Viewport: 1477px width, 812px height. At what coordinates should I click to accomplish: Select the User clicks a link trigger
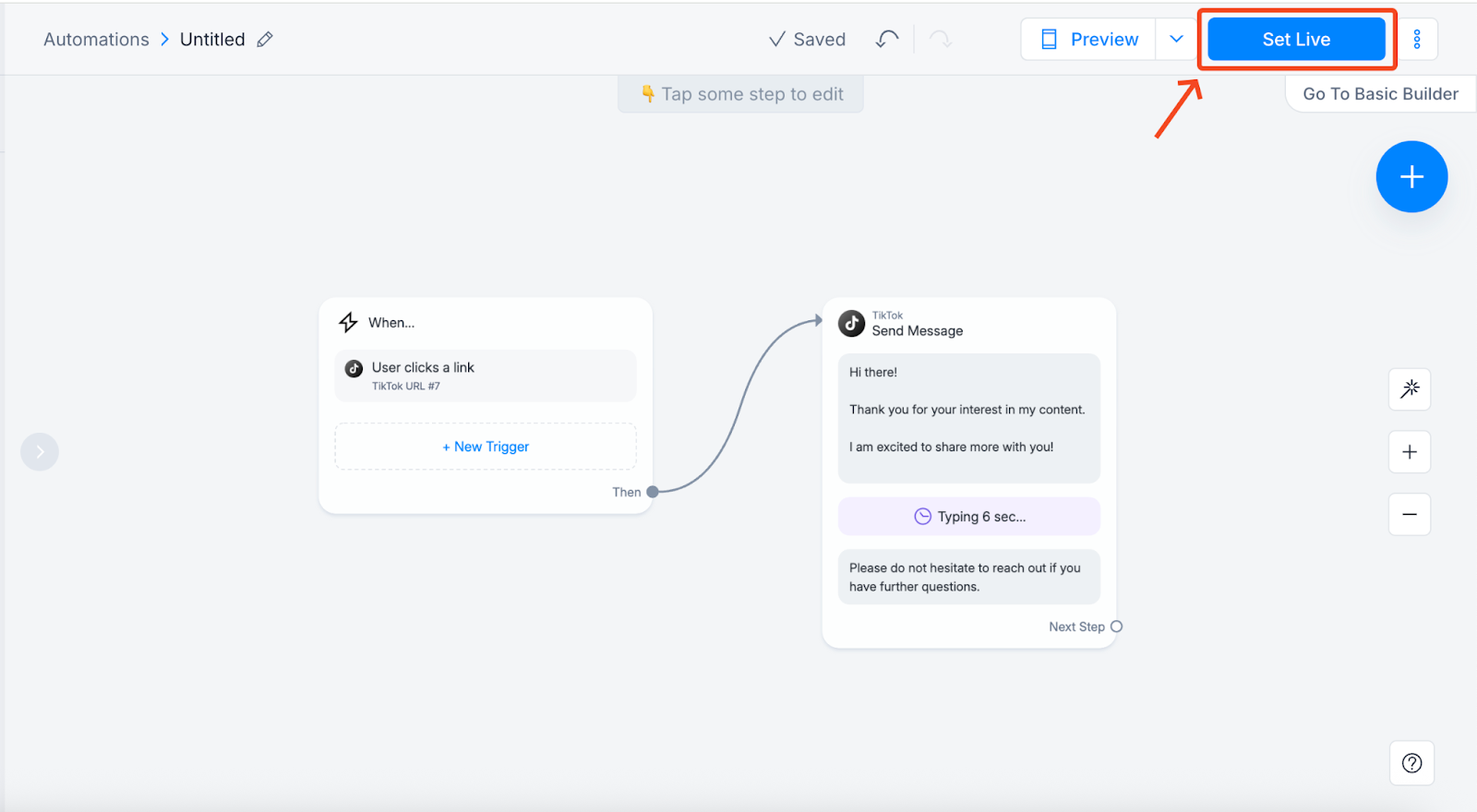point(486,376)
